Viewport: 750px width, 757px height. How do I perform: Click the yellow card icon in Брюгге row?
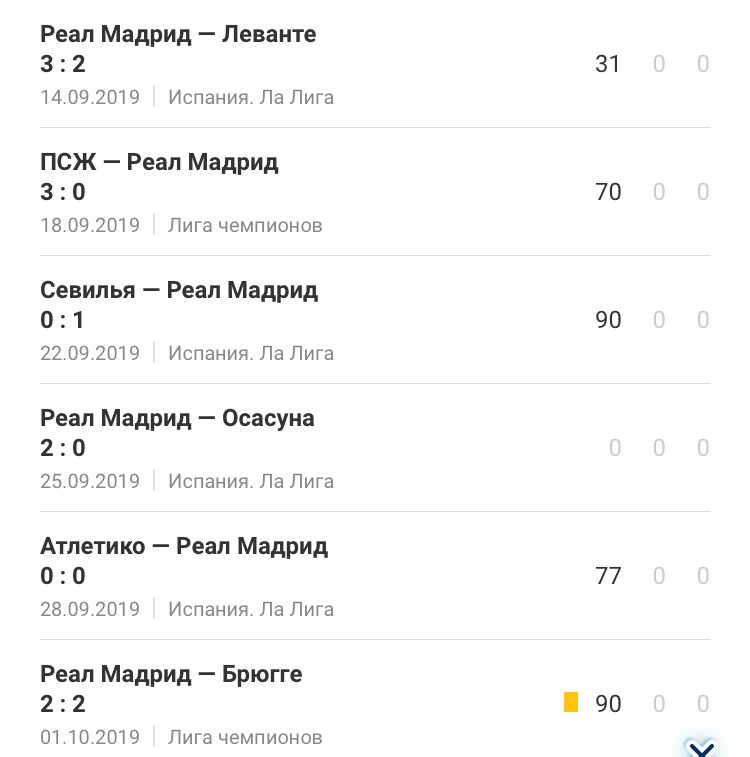click(571, 702)
